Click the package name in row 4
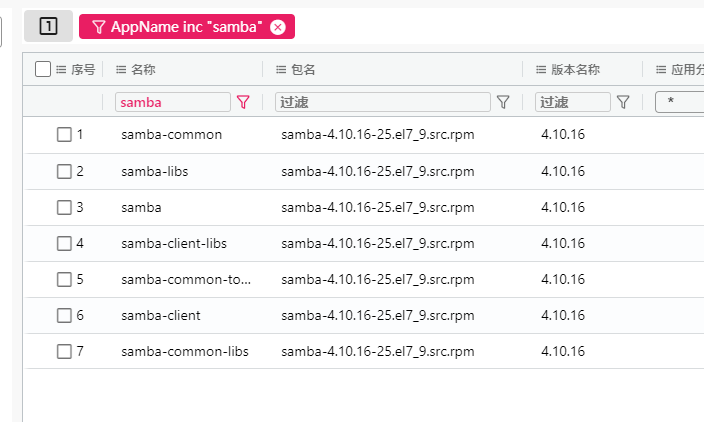The width and height of the screenshot is (704, 422). click(378, 243)
